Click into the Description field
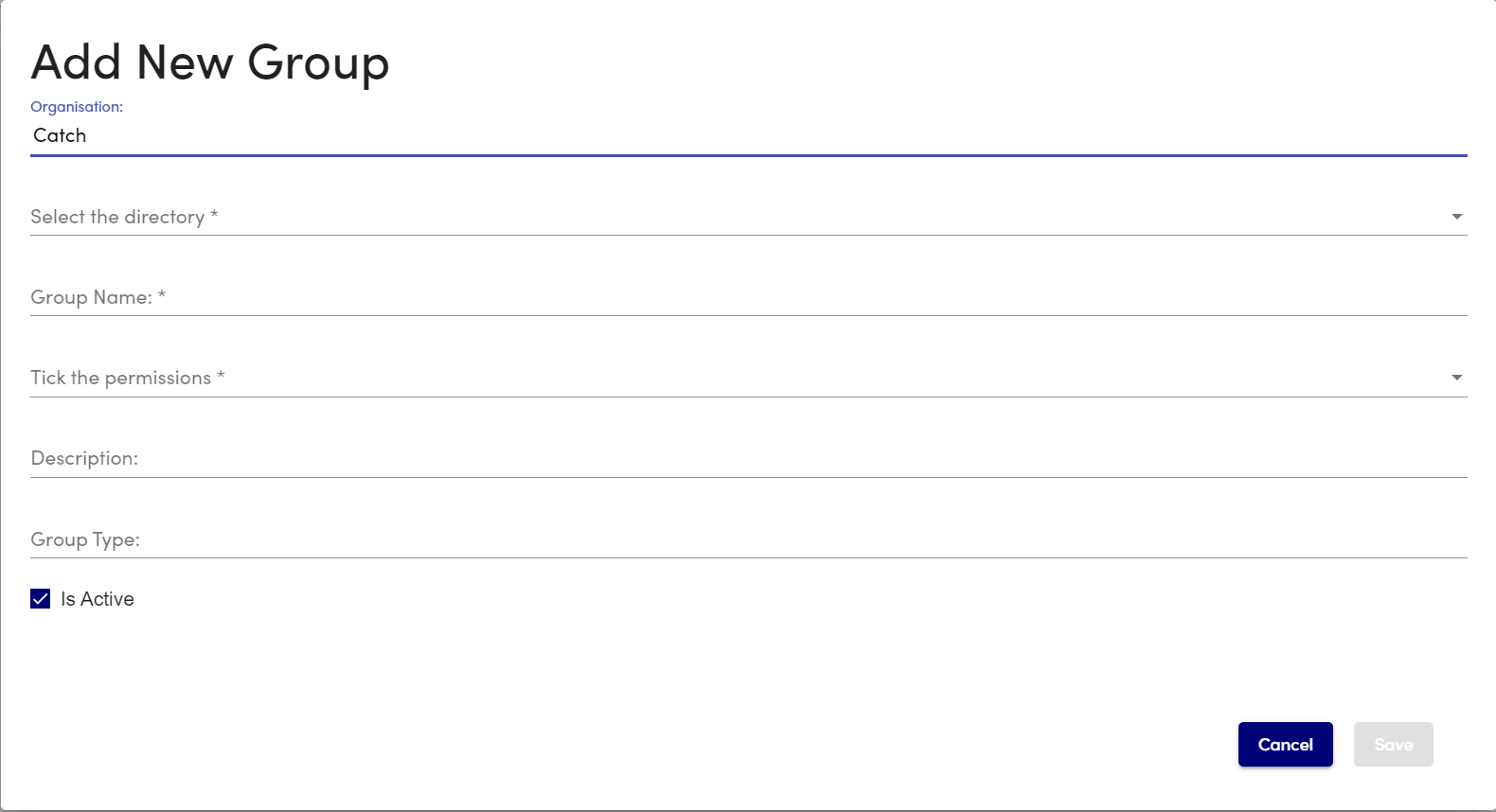1496x812 pixels. 748,458
